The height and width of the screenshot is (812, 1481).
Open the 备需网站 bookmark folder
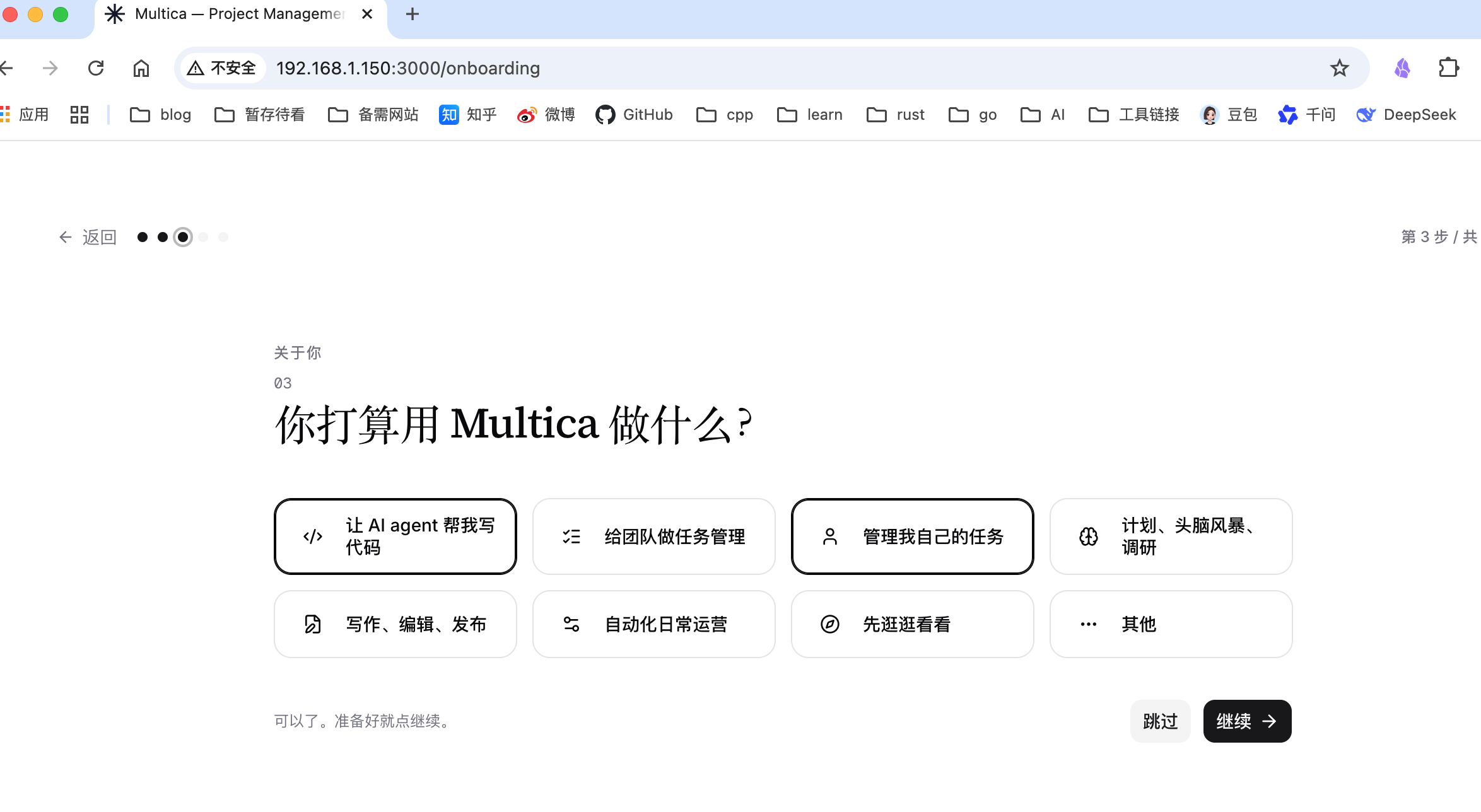[373, 115]
